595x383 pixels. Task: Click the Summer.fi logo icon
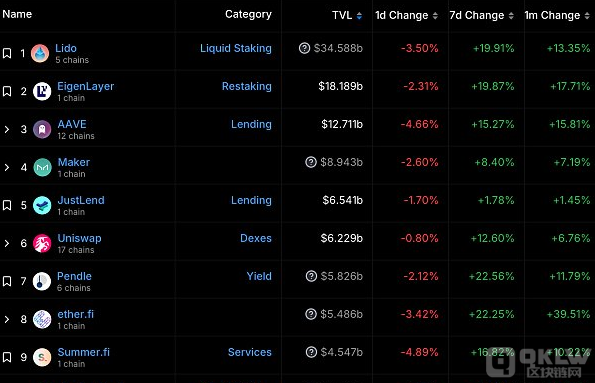pos(42,357)
